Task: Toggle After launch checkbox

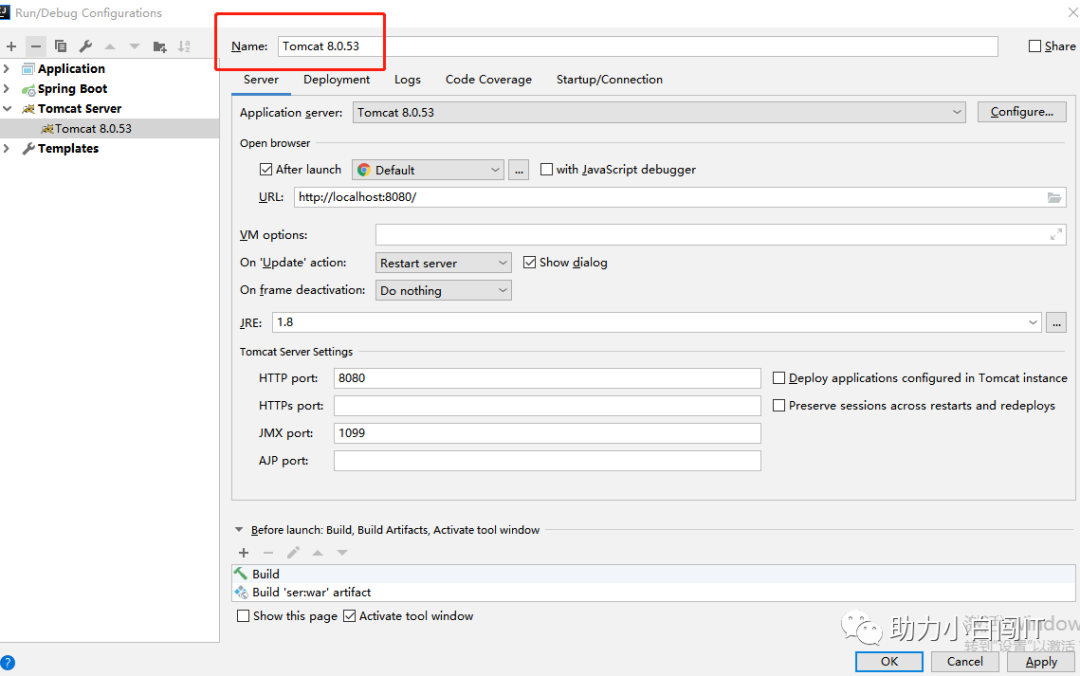Action: (266, 170)
